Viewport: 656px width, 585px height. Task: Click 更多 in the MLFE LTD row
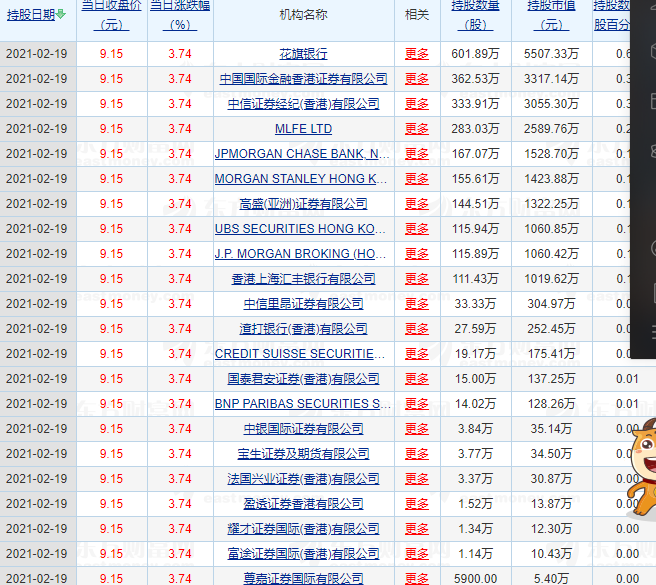click(417, 129)
